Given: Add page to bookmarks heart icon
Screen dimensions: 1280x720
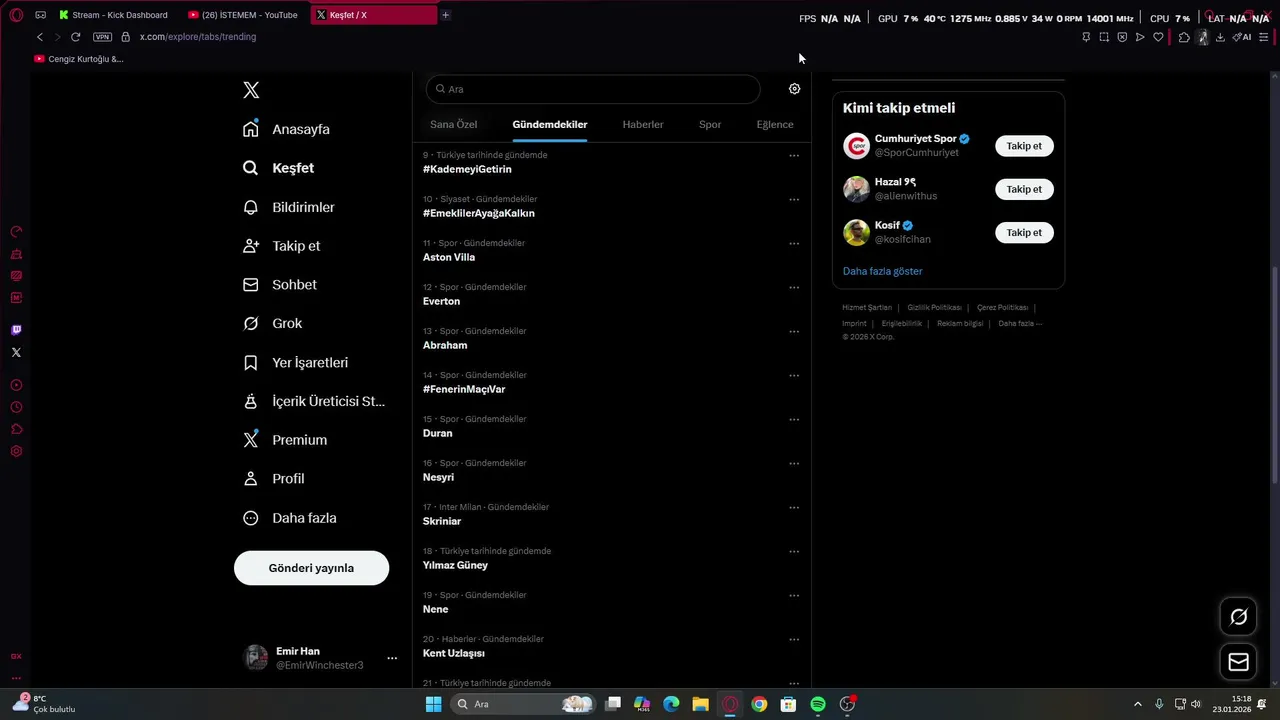Looking at the screenshot, I should 1158,37.
